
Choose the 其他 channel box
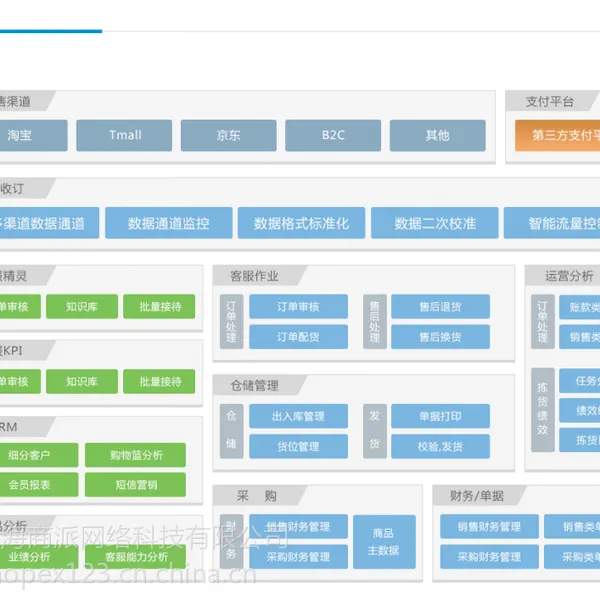point(437,135)
